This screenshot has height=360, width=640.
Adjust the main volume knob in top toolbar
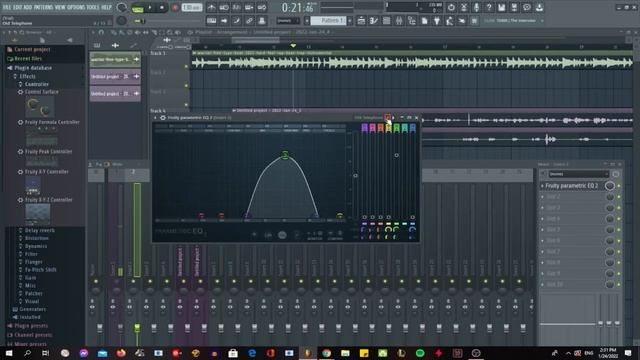pos(122,7)
